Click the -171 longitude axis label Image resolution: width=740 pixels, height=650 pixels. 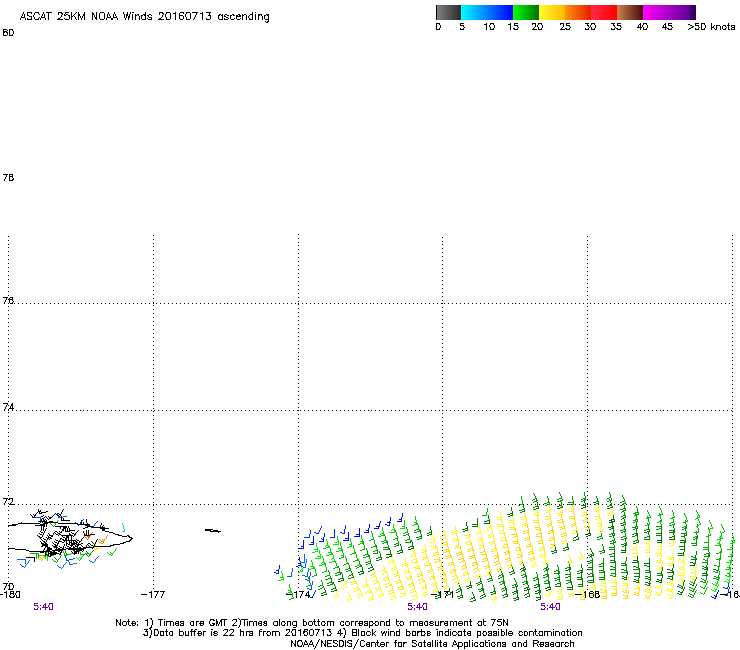pos(443,594)
